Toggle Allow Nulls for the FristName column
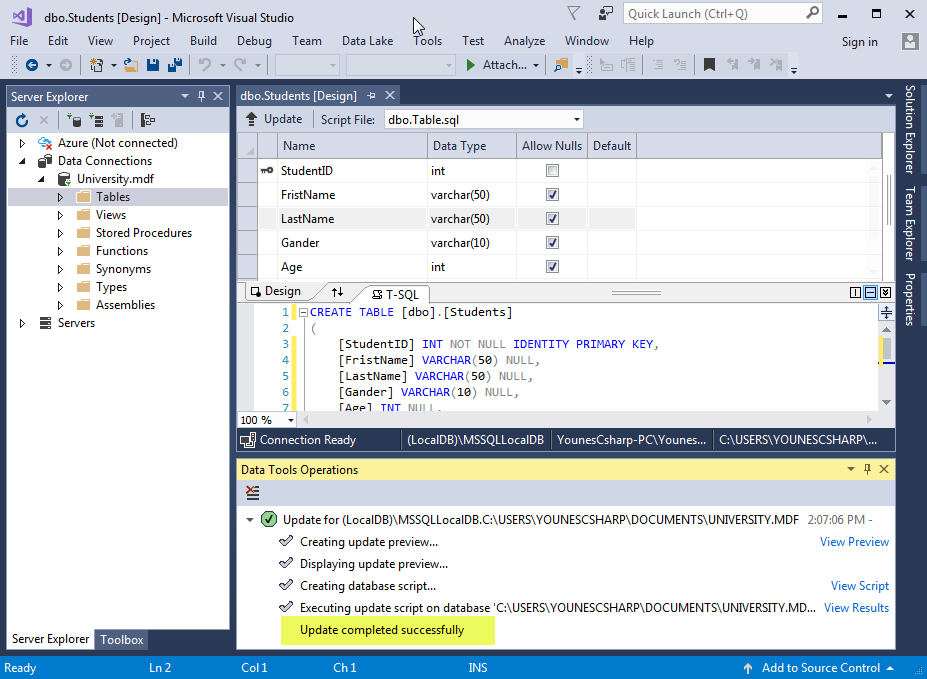This screenshot has height=679, width=927. [551, 194]
